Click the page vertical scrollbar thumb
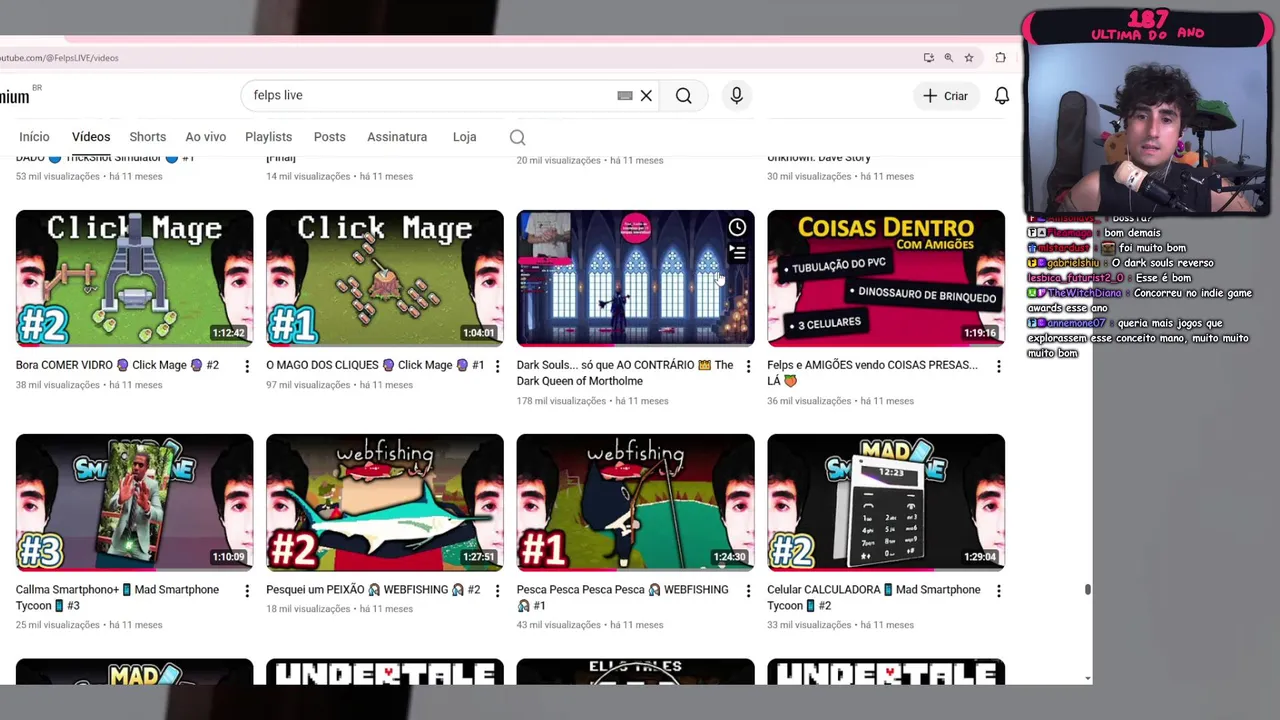 pos(1088,590)
